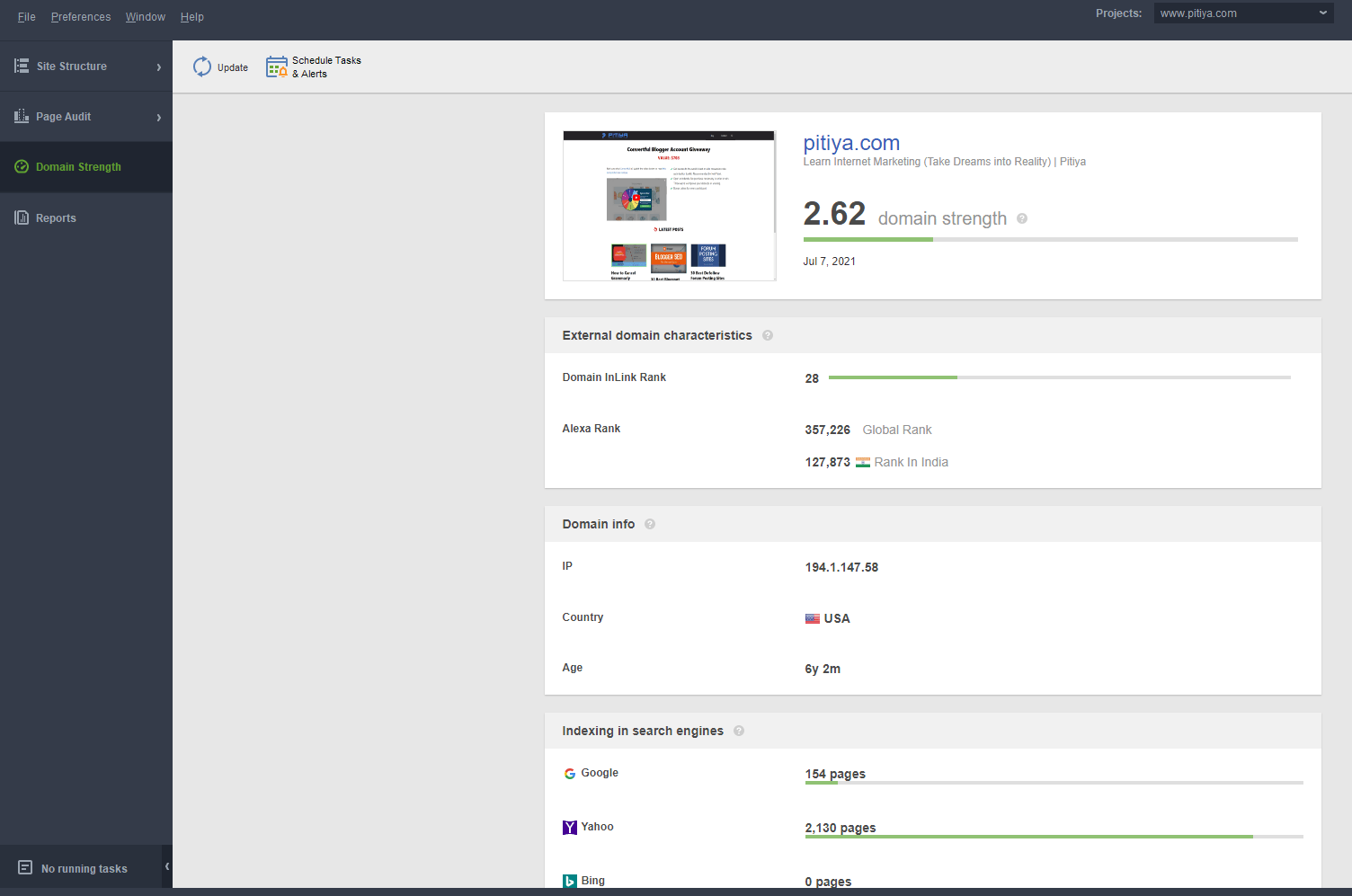The width and height of the screenshot is (1352, 896).
Task: Click the India flag icon
Action: (863, 462)
